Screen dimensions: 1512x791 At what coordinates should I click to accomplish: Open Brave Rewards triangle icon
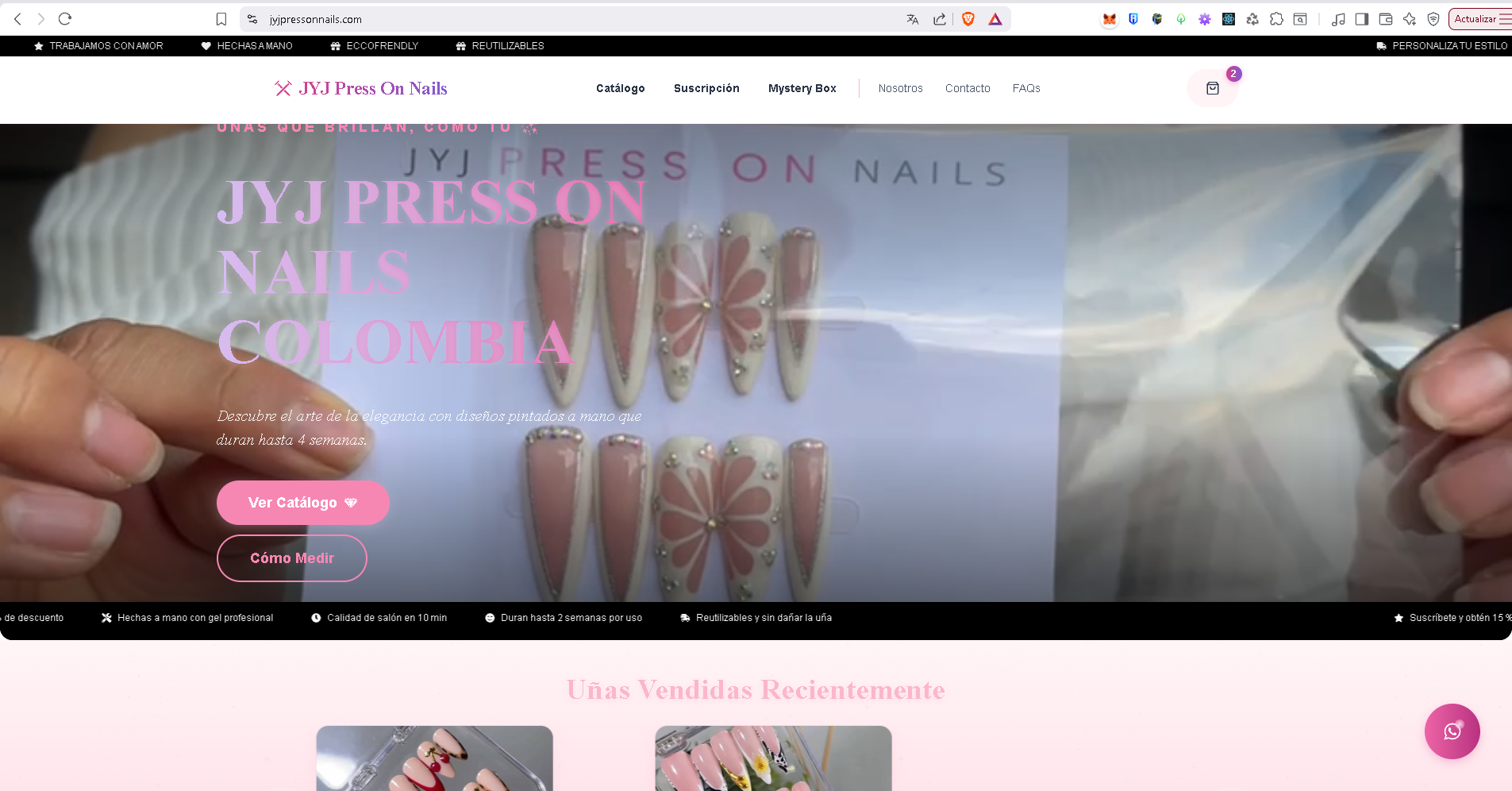point(995,19)
